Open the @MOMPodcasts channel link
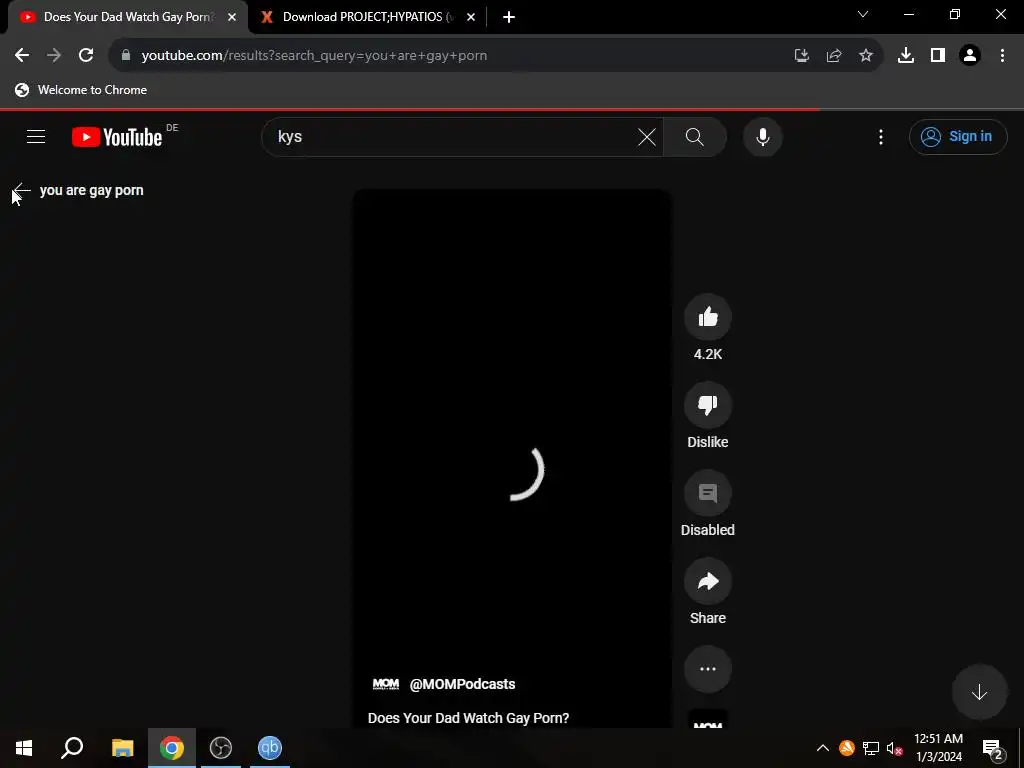Viewport: 1024px width, 768px height. coord(462,684)
